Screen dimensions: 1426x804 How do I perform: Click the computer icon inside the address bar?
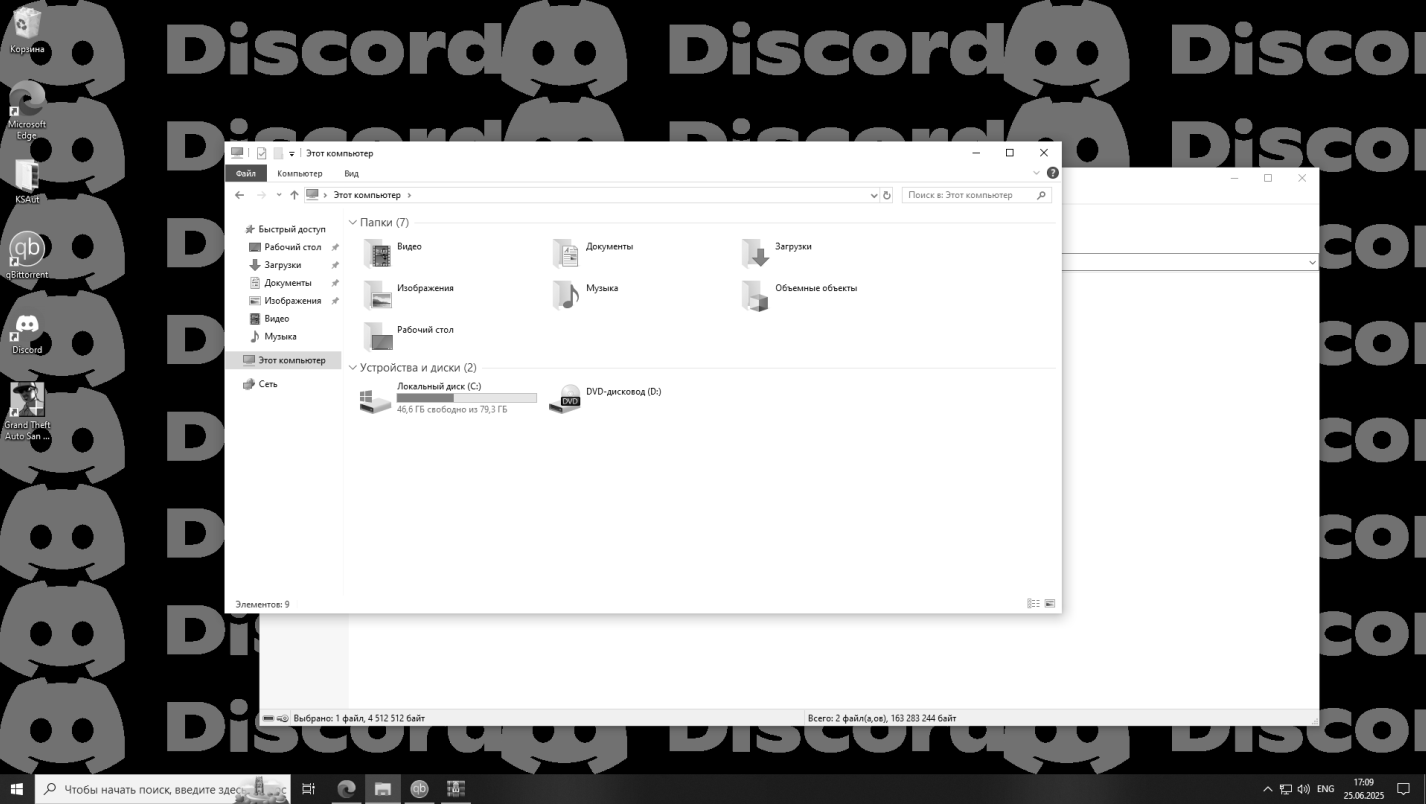(x=312, y=195)
